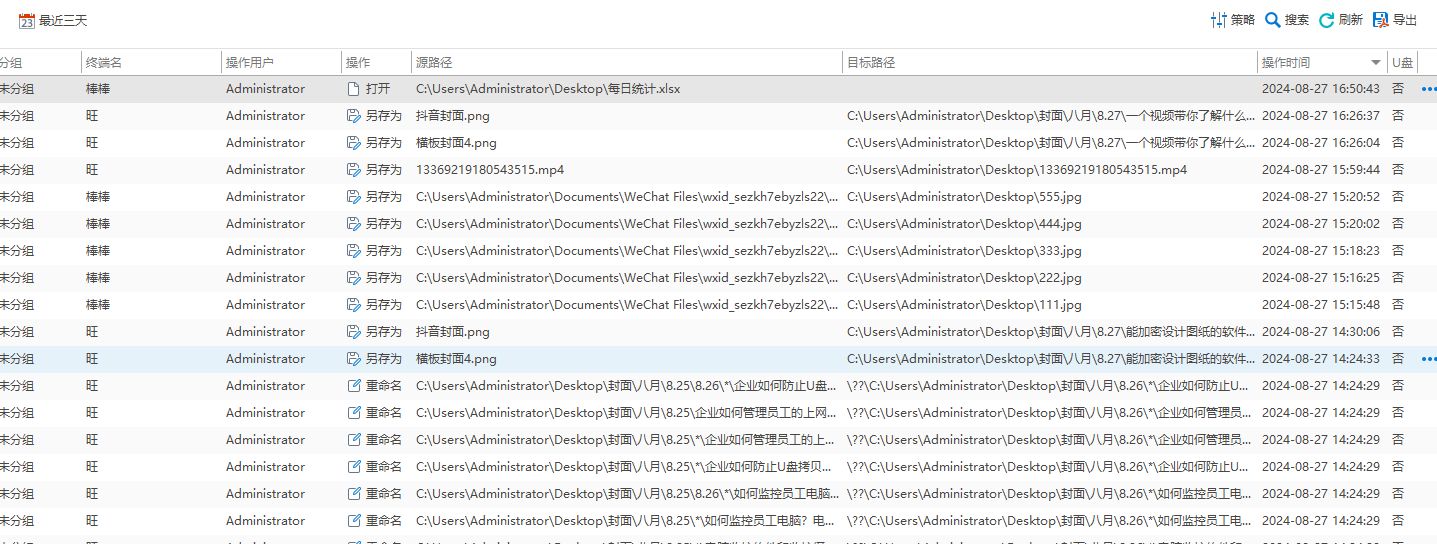Screen dimensions: 1437x544
Task: Open more options for 14:24:33 row
Action: coord(1428,359)
